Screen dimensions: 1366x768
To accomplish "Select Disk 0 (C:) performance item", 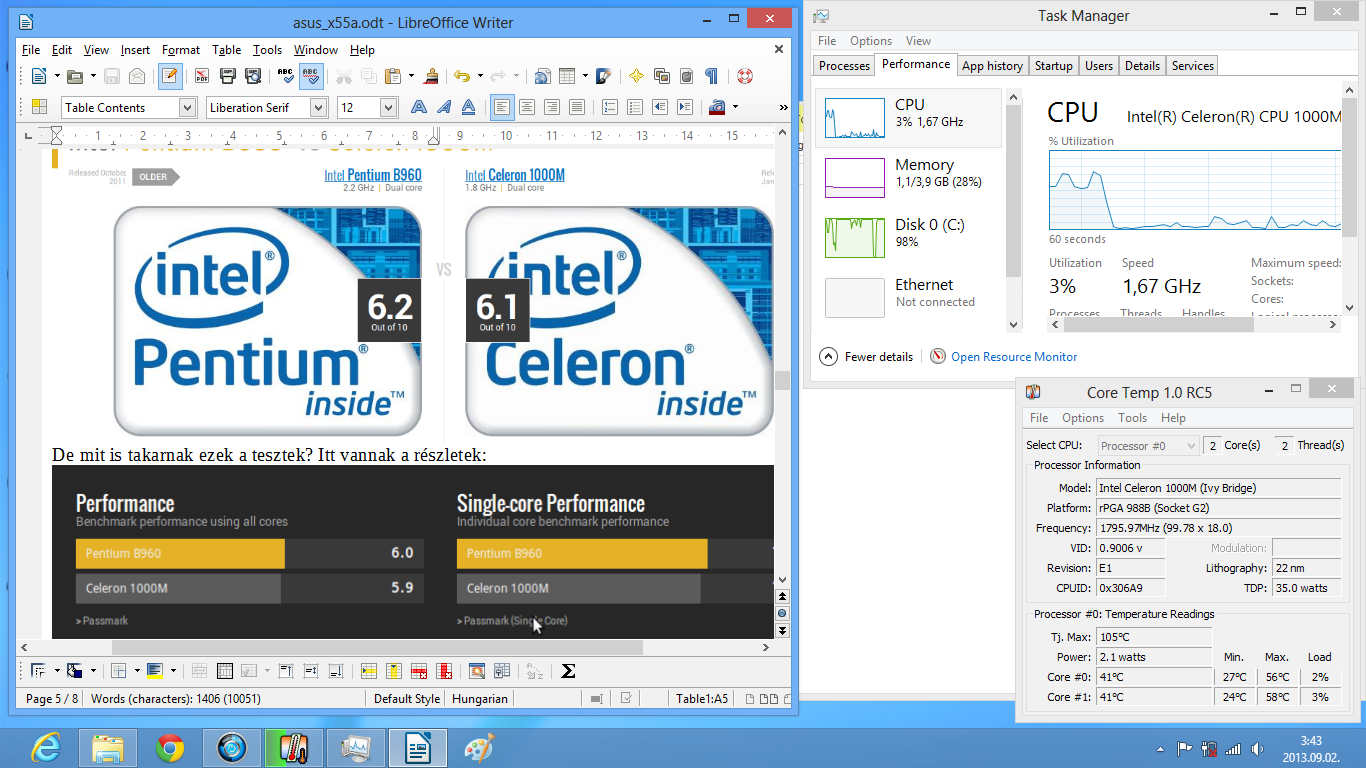I will click(909, 238).
